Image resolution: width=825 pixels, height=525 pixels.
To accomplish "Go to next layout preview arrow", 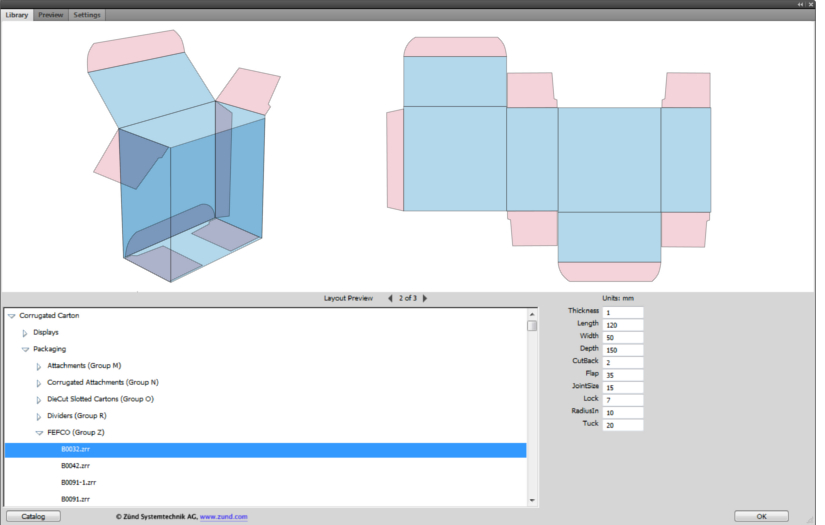I will click(425, 298).
